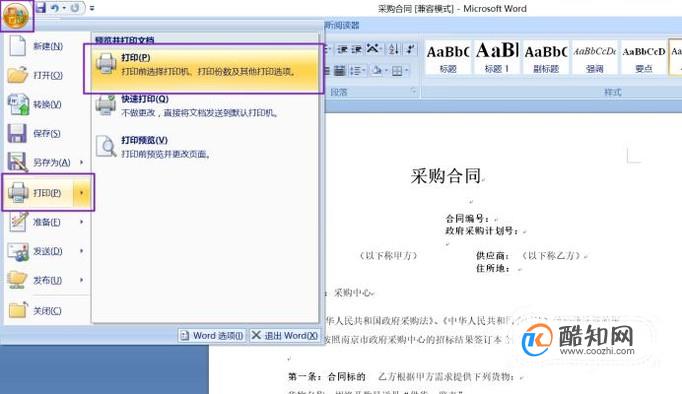
Task: Click 关闭(C) to close the document
Action: [35, 311]
